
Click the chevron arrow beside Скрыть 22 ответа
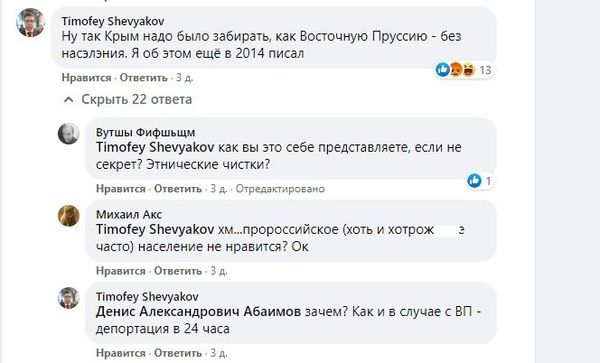pos(69,100)
